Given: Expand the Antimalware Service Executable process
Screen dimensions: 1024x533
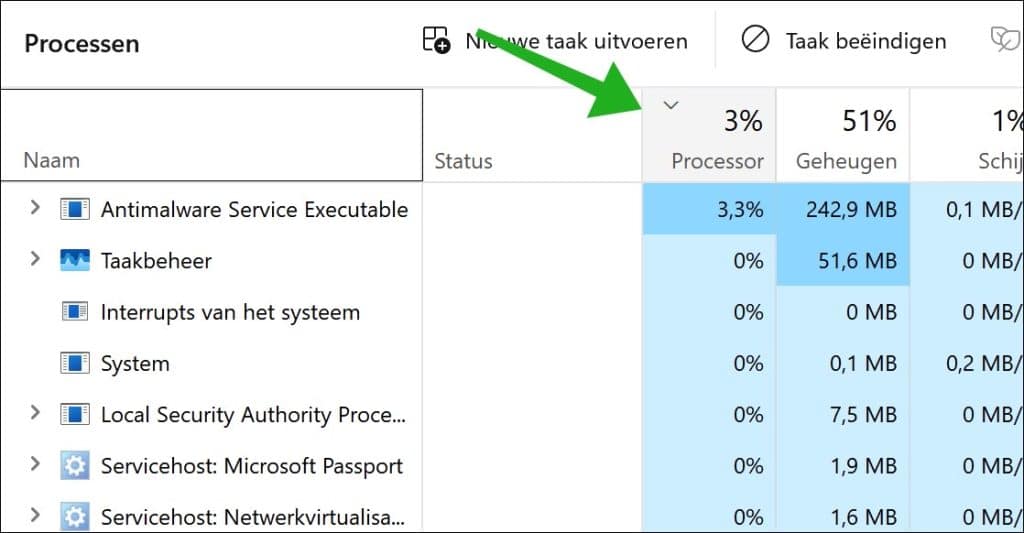Looking at the screenshot, I should click(x=35, y=208).
